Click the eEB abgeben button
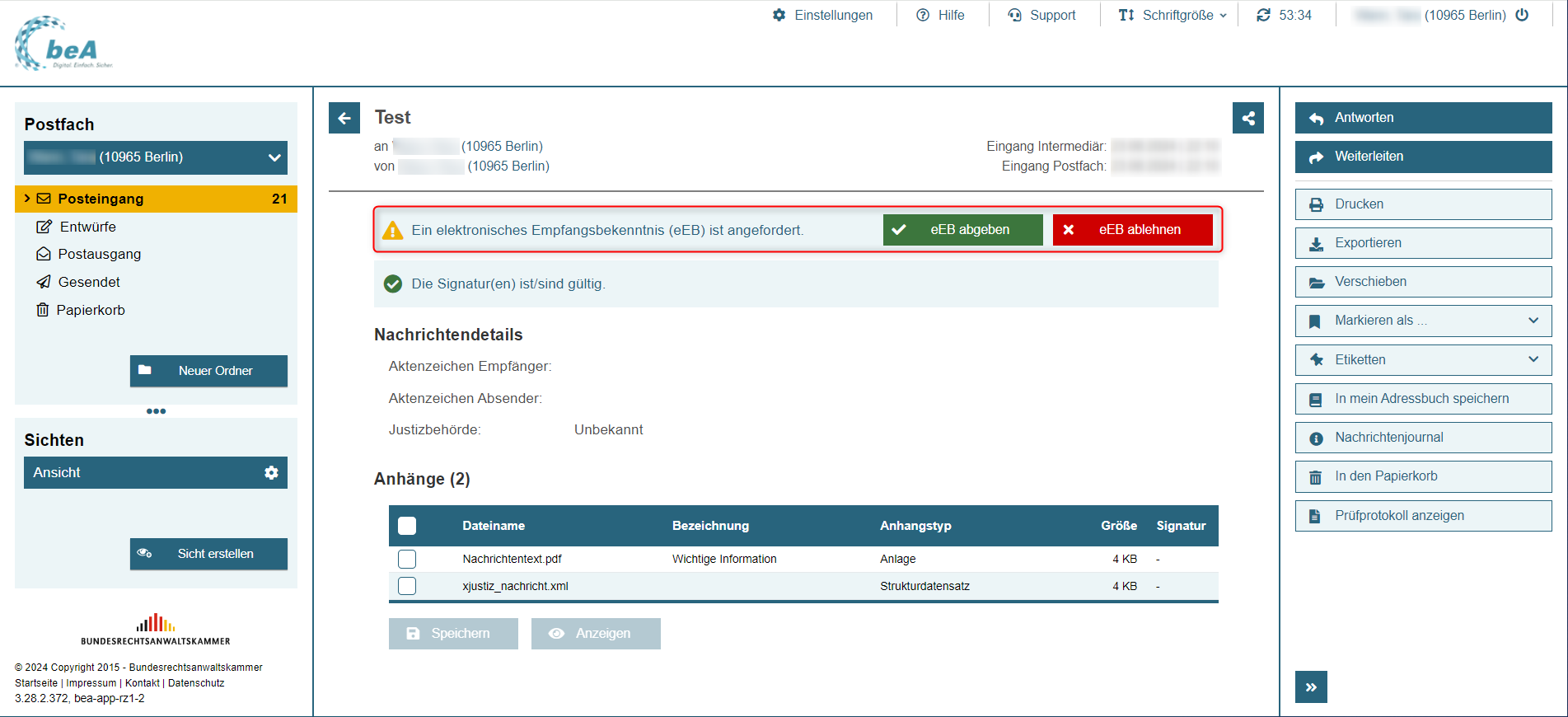1568x717 pixels. click(x=962, y=230)
